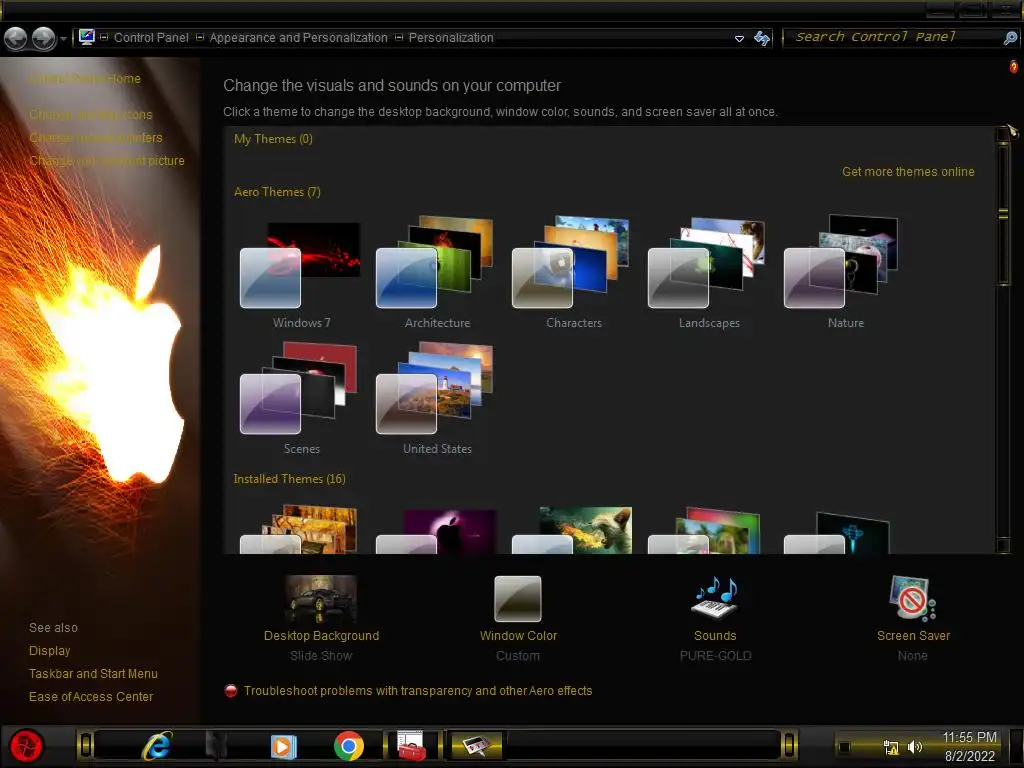The width and height of the screenshot is (1024, 768).
Task: Click the Forward navigation arrow
Action: (x=44, y=39)
